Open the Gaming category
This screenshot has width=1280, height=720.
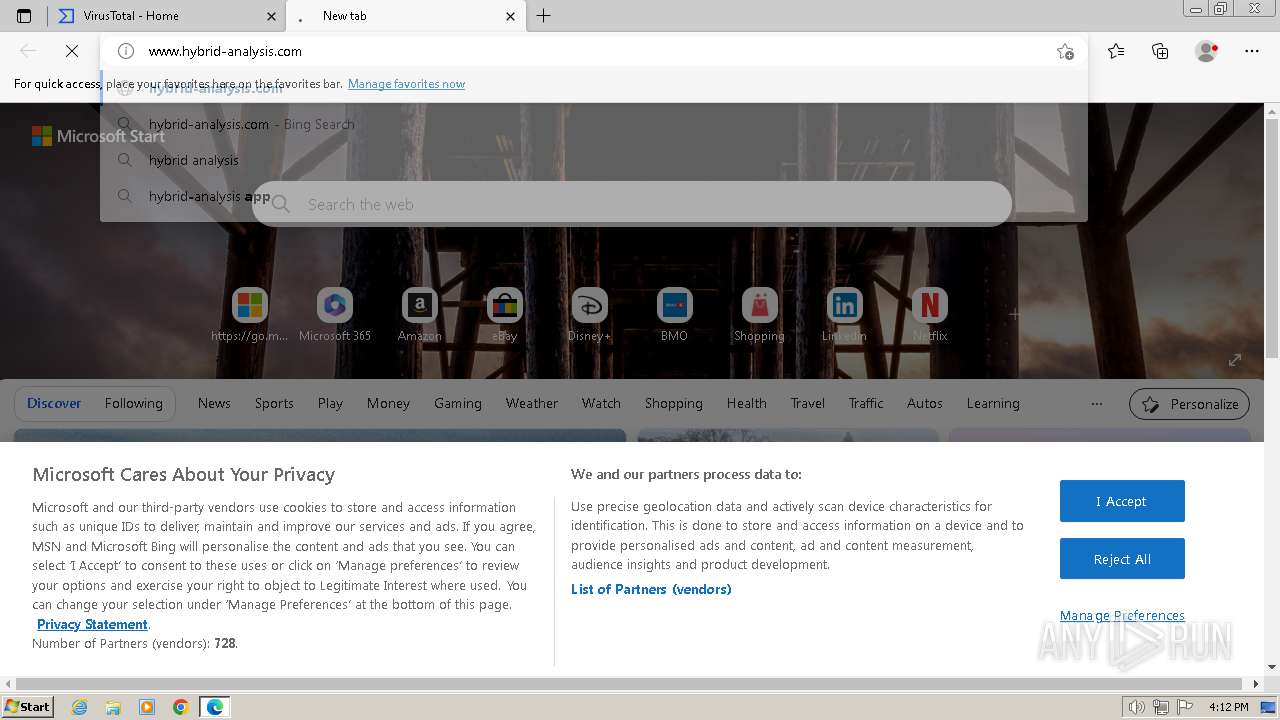click(458, 403)
